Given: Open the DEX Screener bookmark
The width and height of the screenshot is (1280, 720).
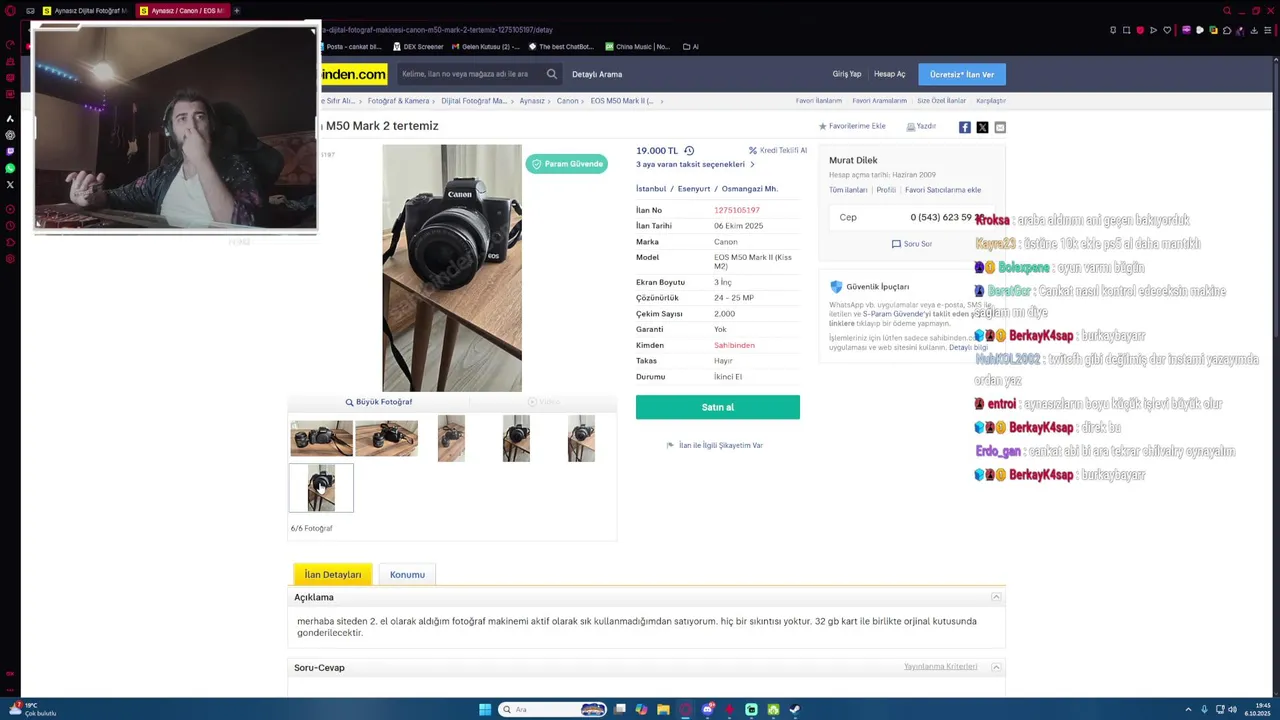Looking at the screenshot, I should (418, 46).
